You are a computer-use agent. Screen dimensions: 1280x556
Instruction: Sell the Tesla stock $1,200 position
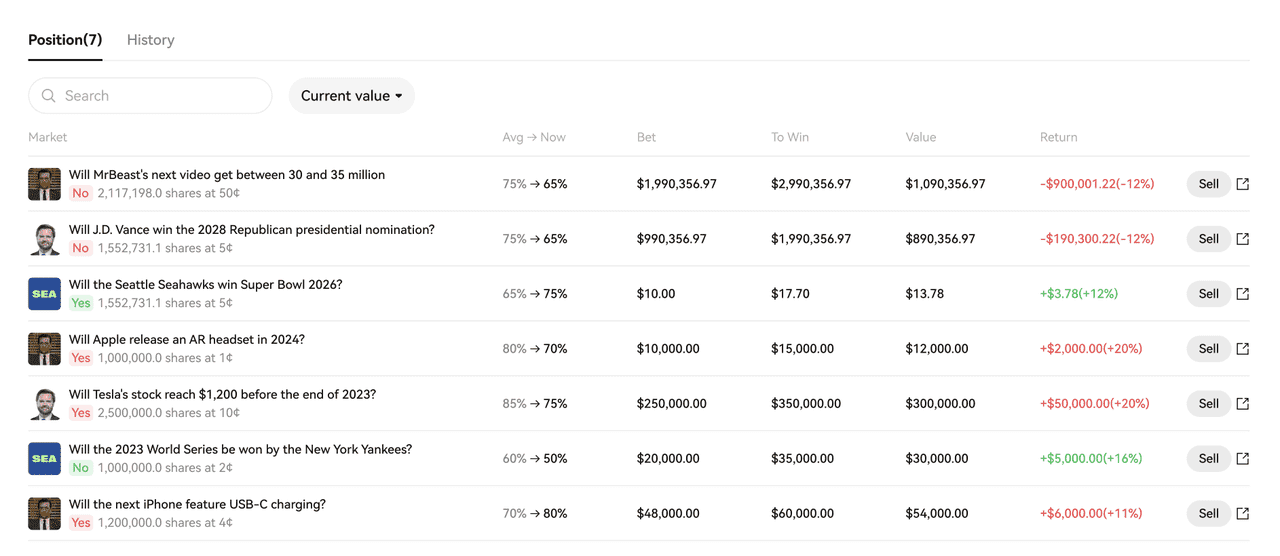click(x=1208, y=404)
